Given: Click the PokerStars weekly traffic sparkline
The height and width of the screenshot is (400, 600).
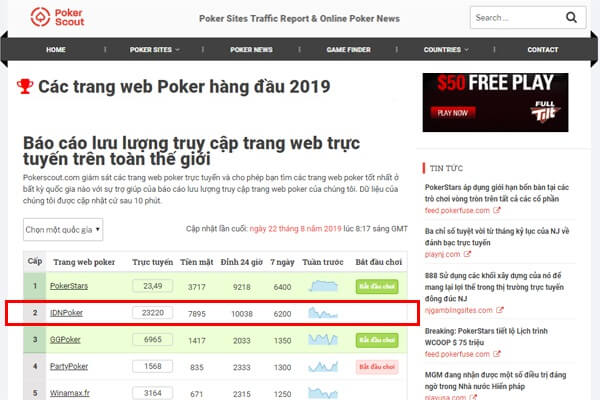Looking at the screenshot, I should [x=323, y=286].
